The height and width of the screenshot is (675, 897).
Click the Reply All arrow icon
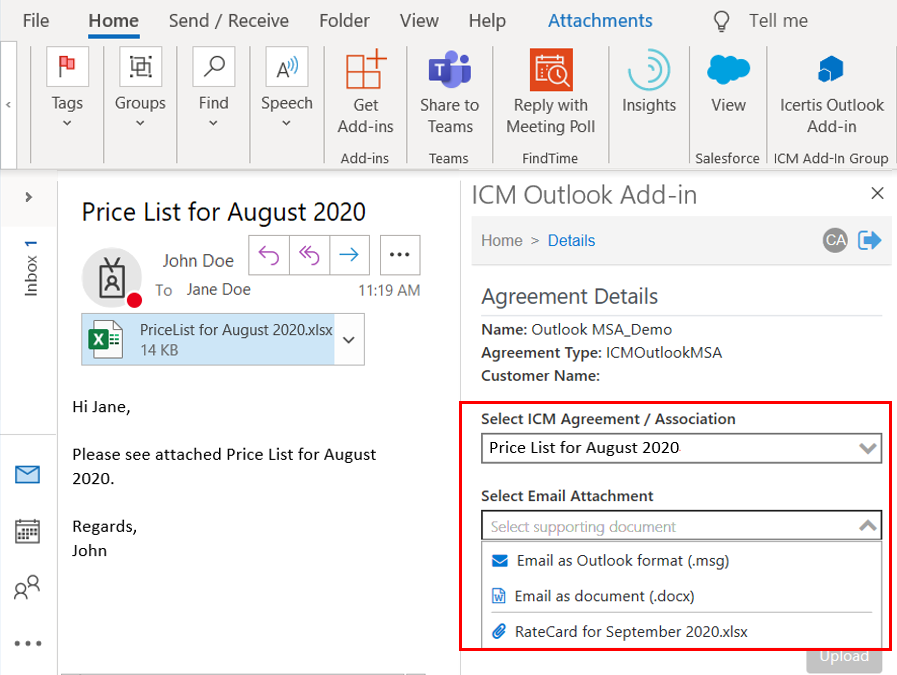[x=309, y=255]
